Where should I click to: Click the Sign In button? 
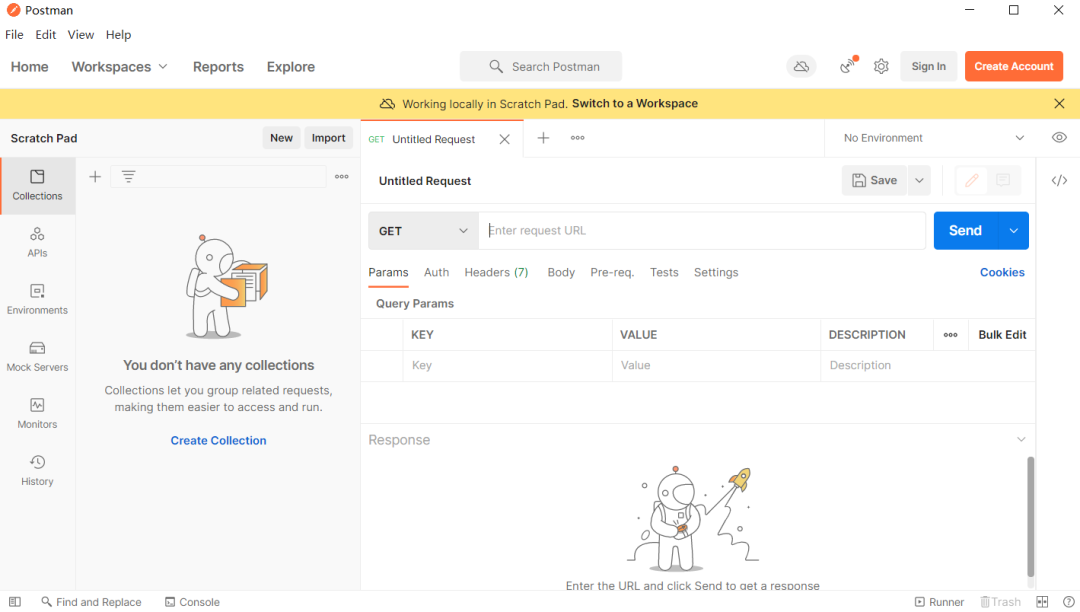(x=928, y=66)
